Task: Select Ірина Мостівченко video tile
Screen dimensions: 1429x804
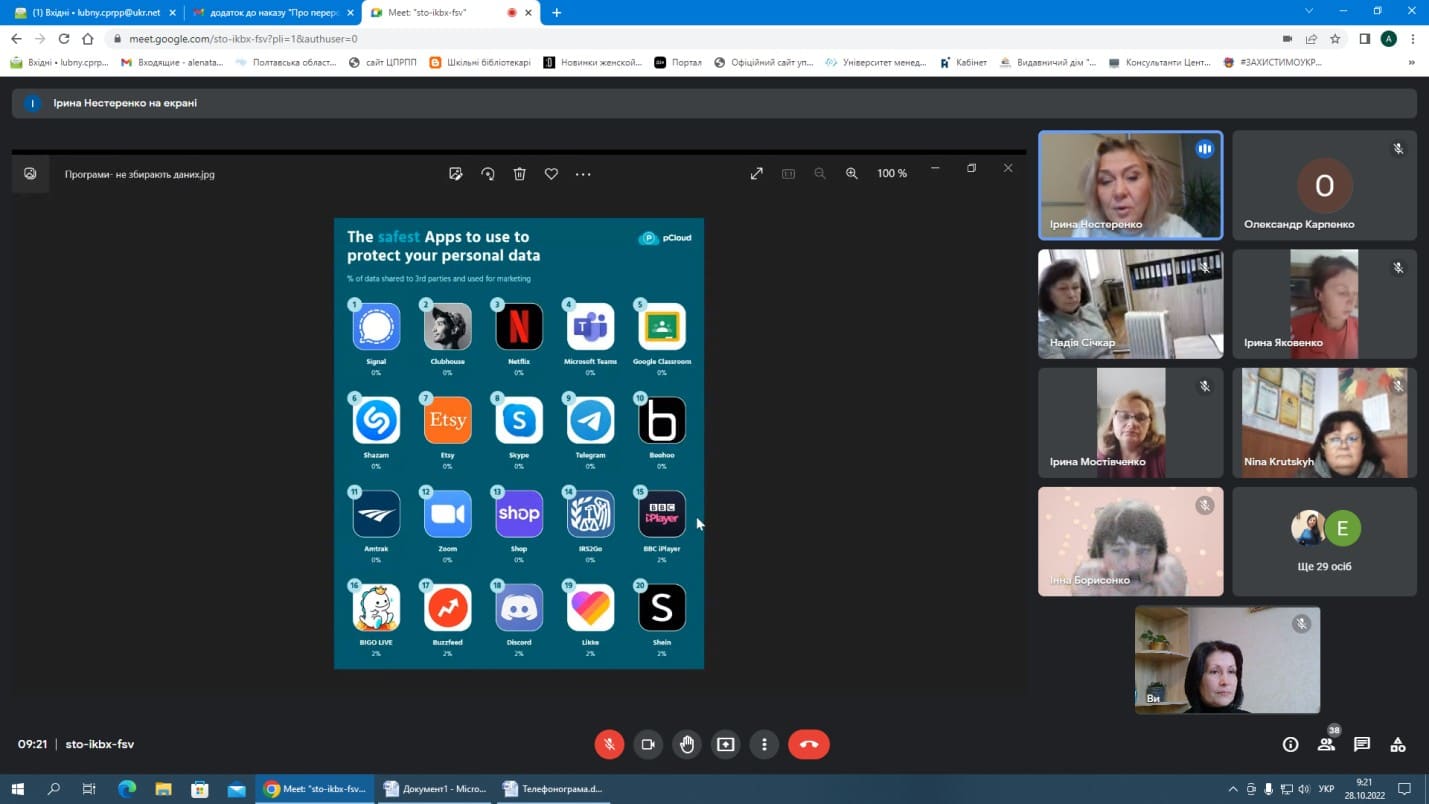Action: [x=1130, y=423]
